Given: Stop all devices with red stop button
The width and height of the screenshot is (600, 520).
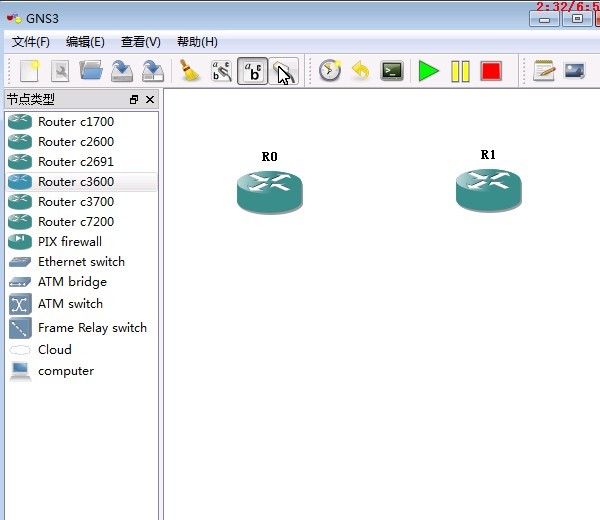Looking at the screenshot, I should (490, 71).
